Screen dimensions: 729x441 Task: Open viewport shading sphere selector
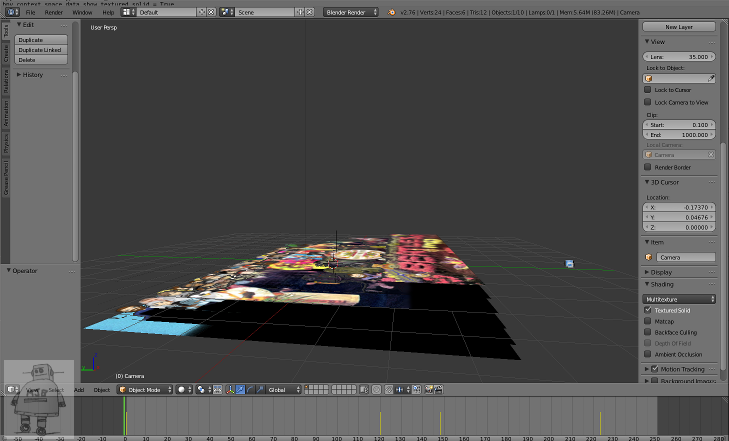[184, 389]
